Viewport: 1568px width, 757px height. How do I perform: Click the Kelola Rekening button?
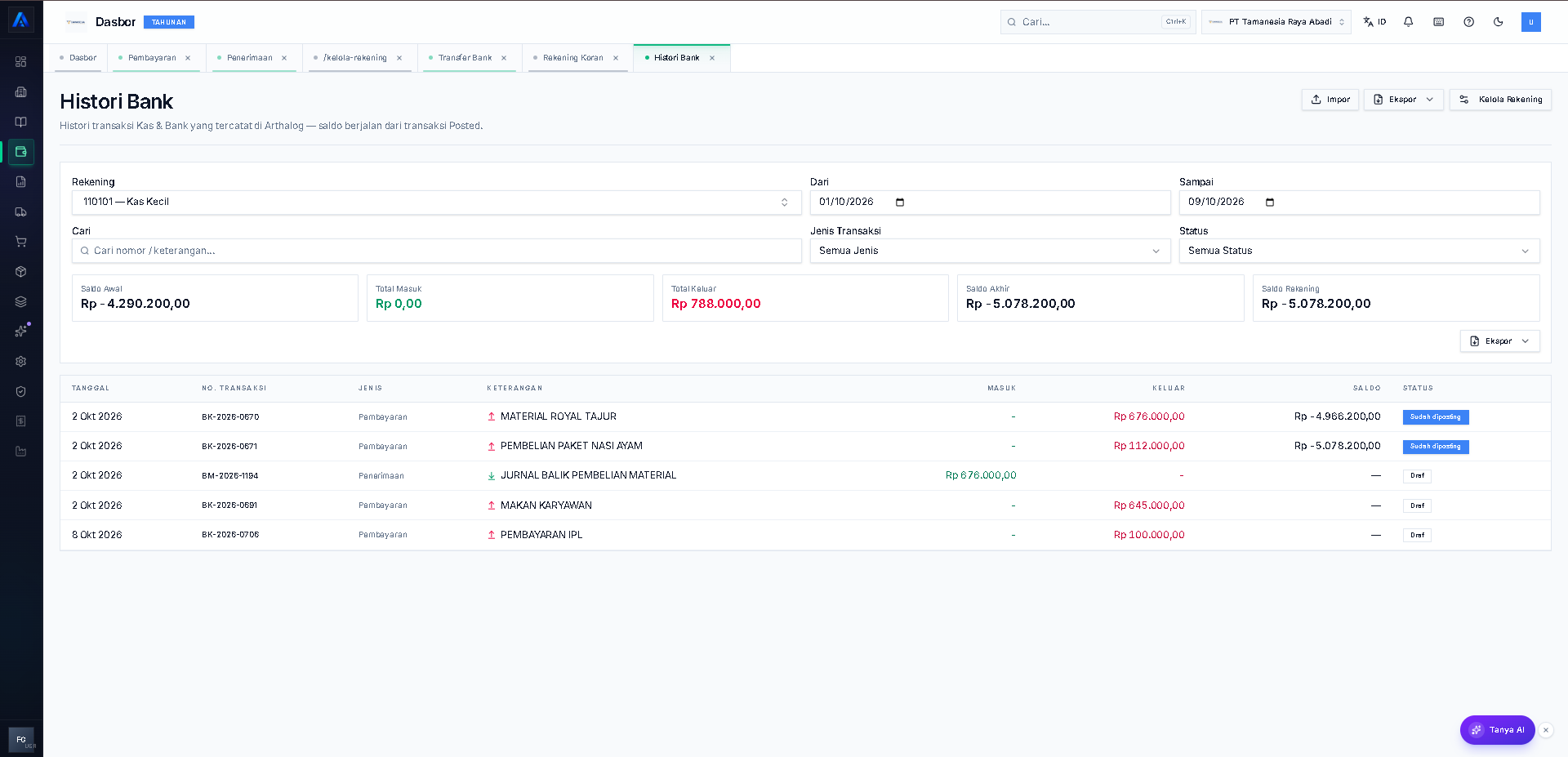pyautogui.click(x=1501, y=100)
